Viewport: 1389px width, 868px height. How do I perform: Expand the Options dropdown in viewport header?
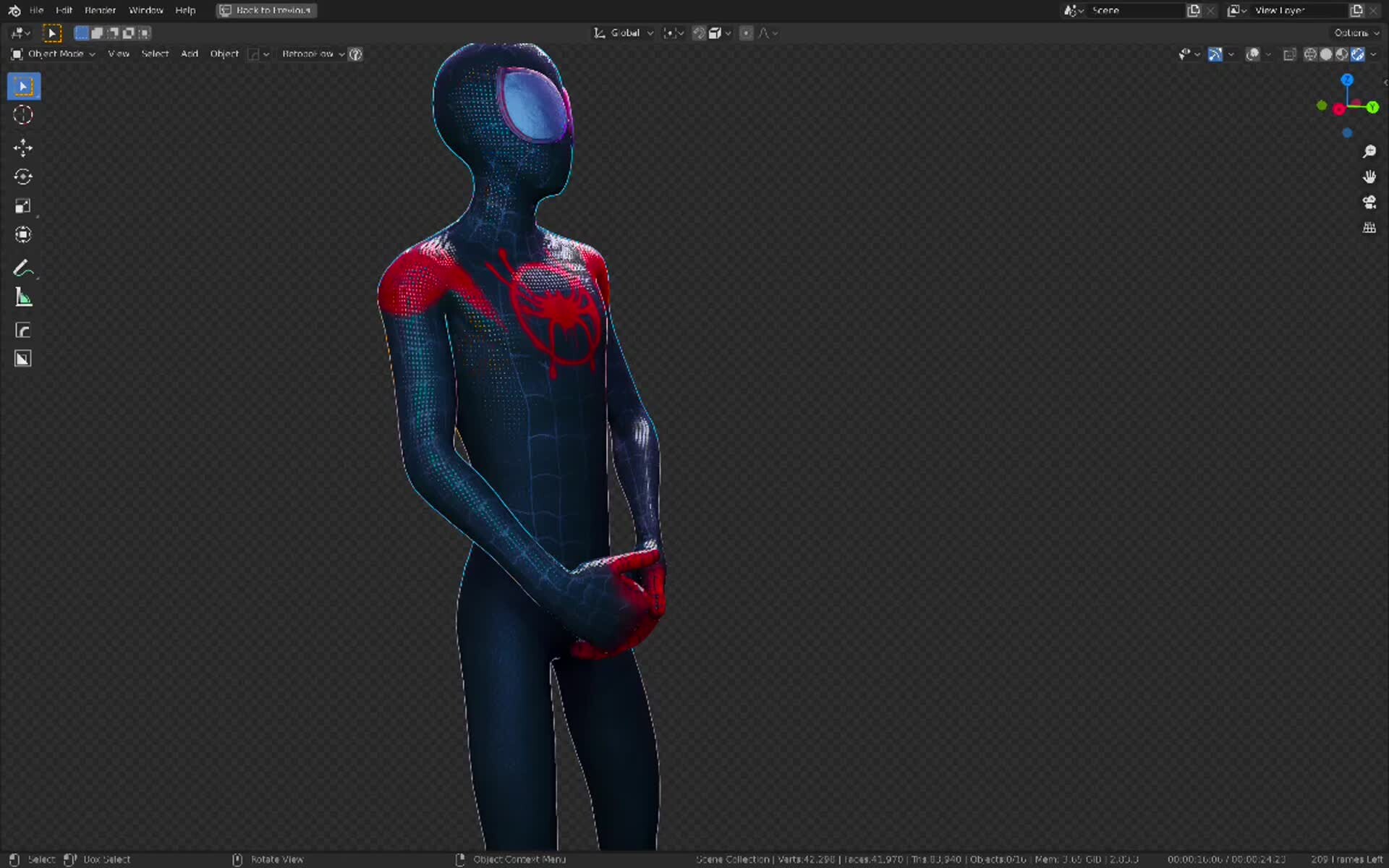click(1355, 33)
